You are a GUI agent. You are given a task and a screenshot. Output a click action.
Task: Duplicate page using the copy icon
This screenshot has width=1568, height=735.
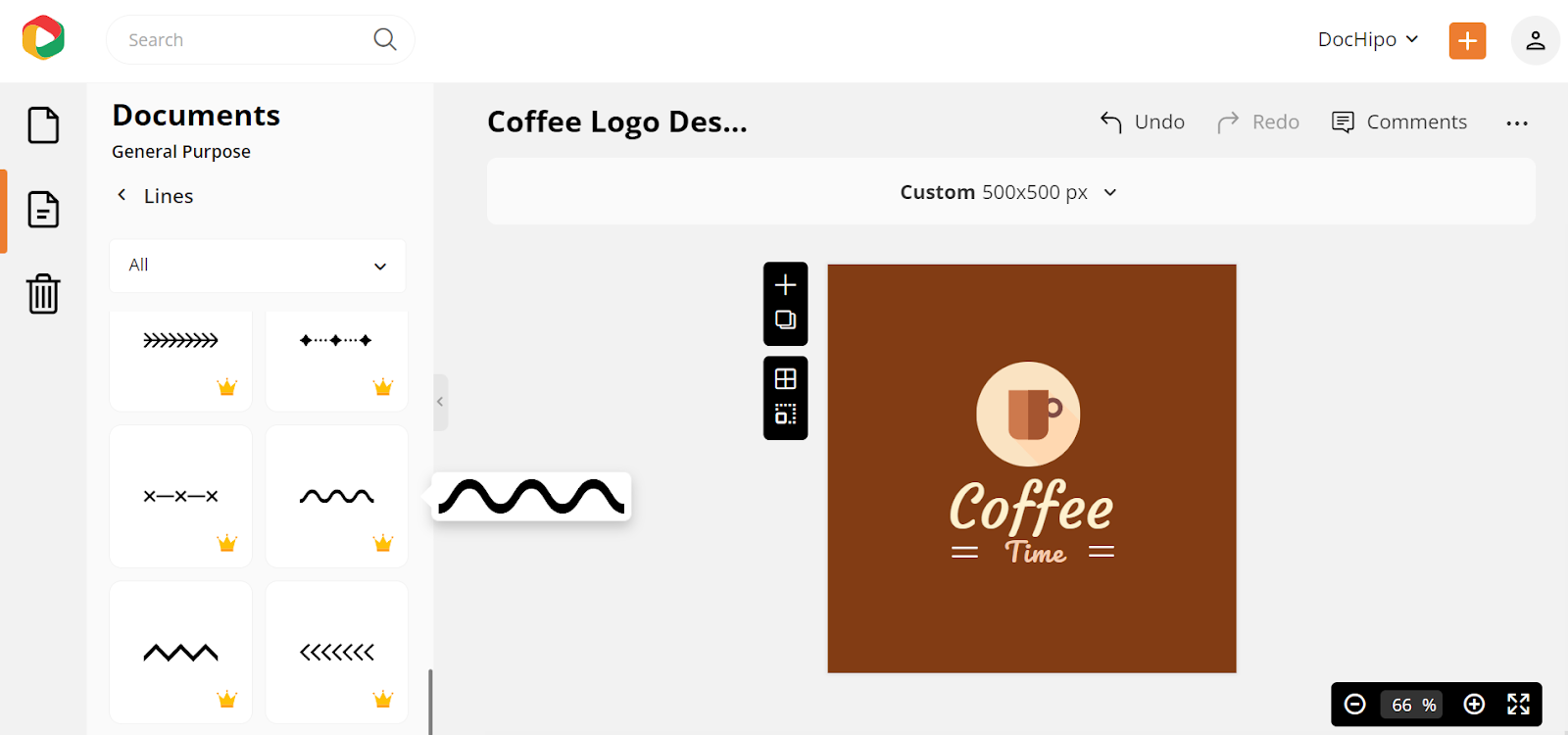(785, 319)
